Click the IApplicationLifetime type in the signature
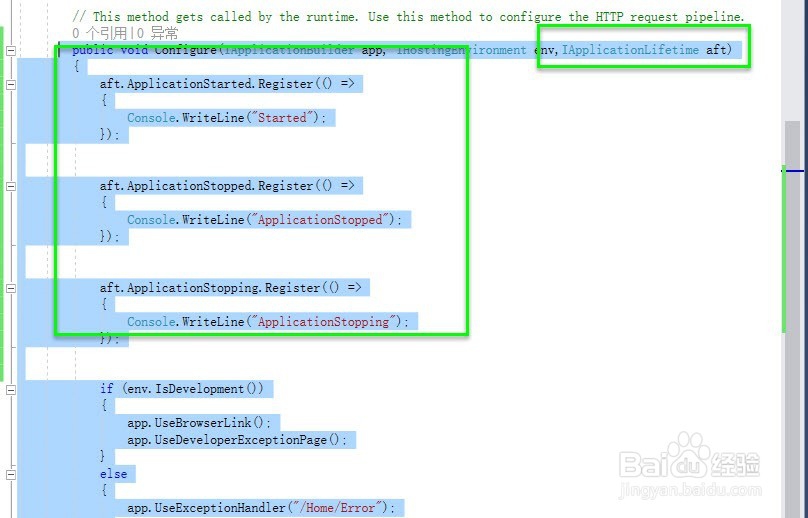 click(630, 50)
